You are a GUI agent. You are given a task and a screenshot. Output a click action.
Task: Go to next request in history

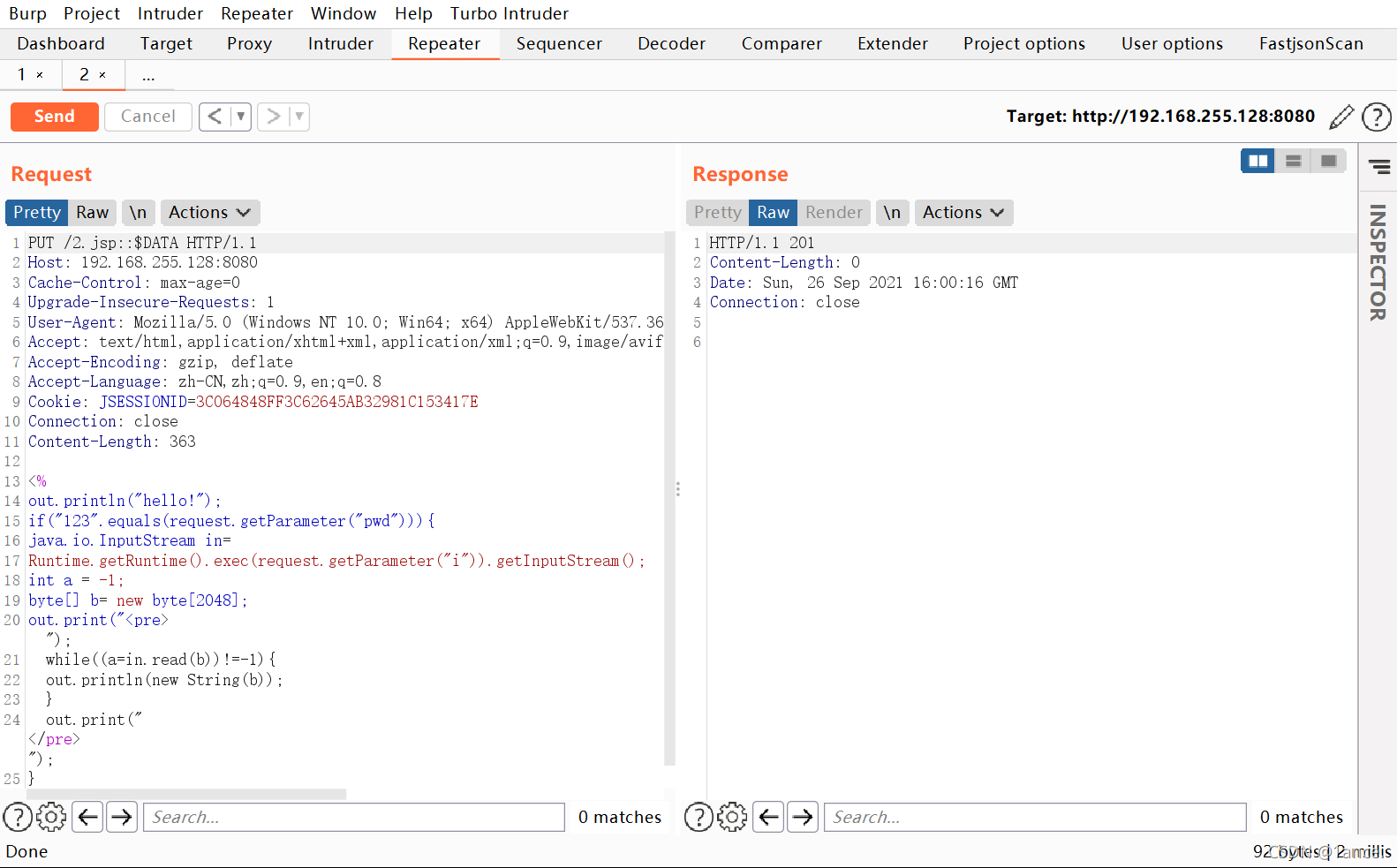point(273,117)
